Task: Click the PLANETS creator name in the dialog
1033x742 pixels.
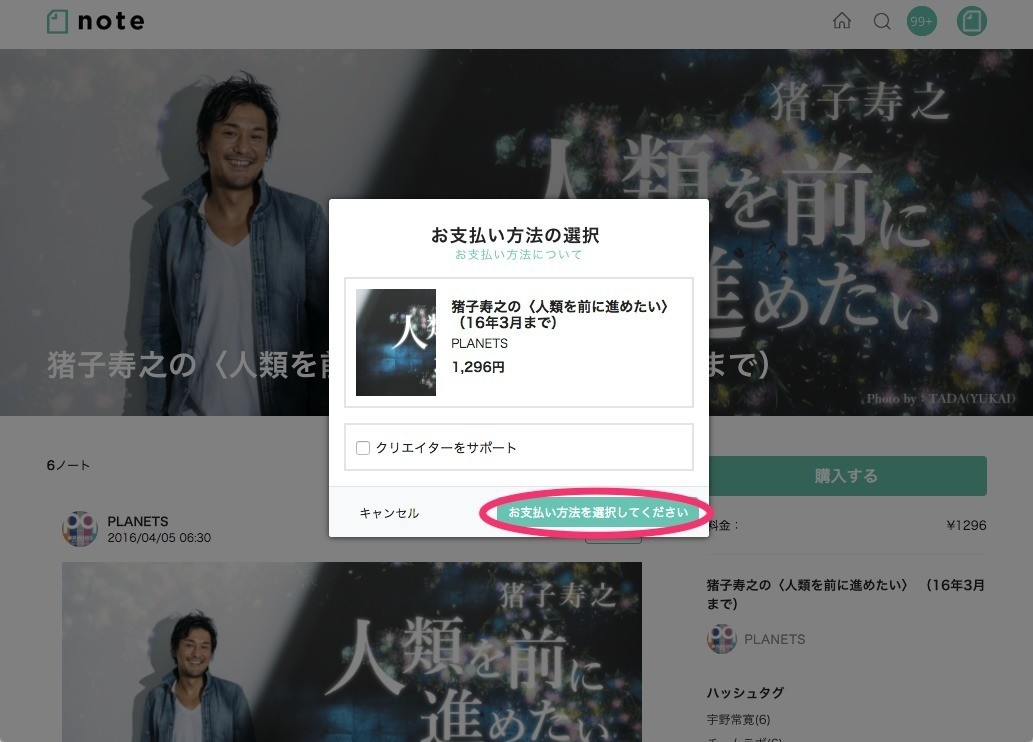Action: 479,343
